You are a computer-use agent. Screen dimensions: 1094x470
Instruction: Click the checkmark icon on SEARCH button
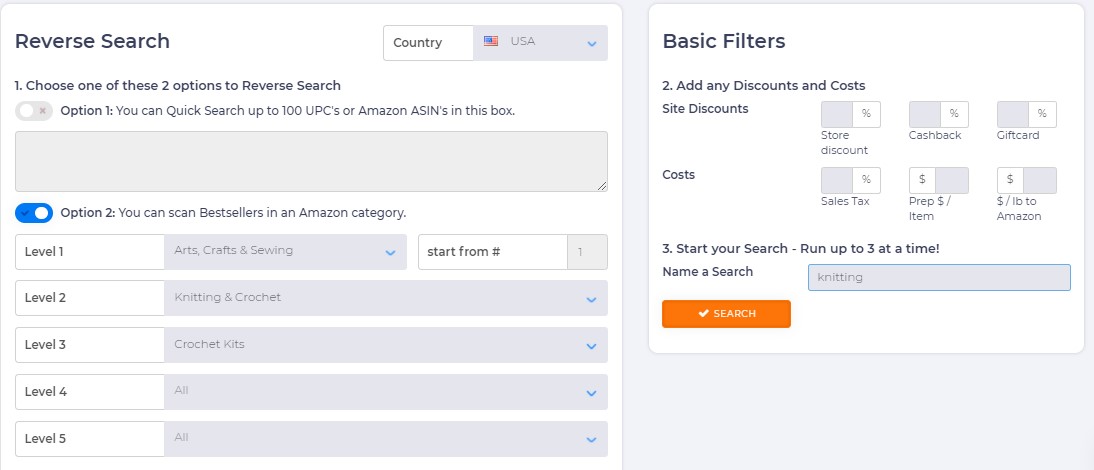pos(703,314)
